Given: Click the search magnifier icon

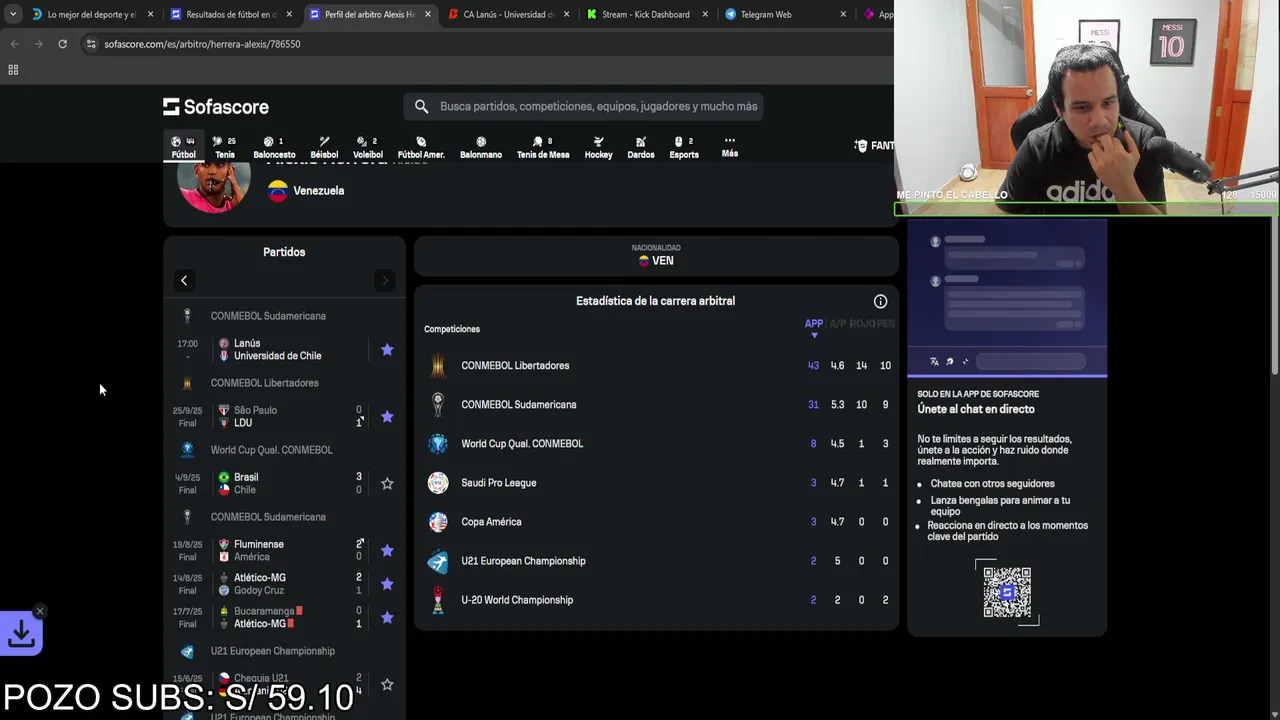Looking at the screenshot, I should coord(421,106).
